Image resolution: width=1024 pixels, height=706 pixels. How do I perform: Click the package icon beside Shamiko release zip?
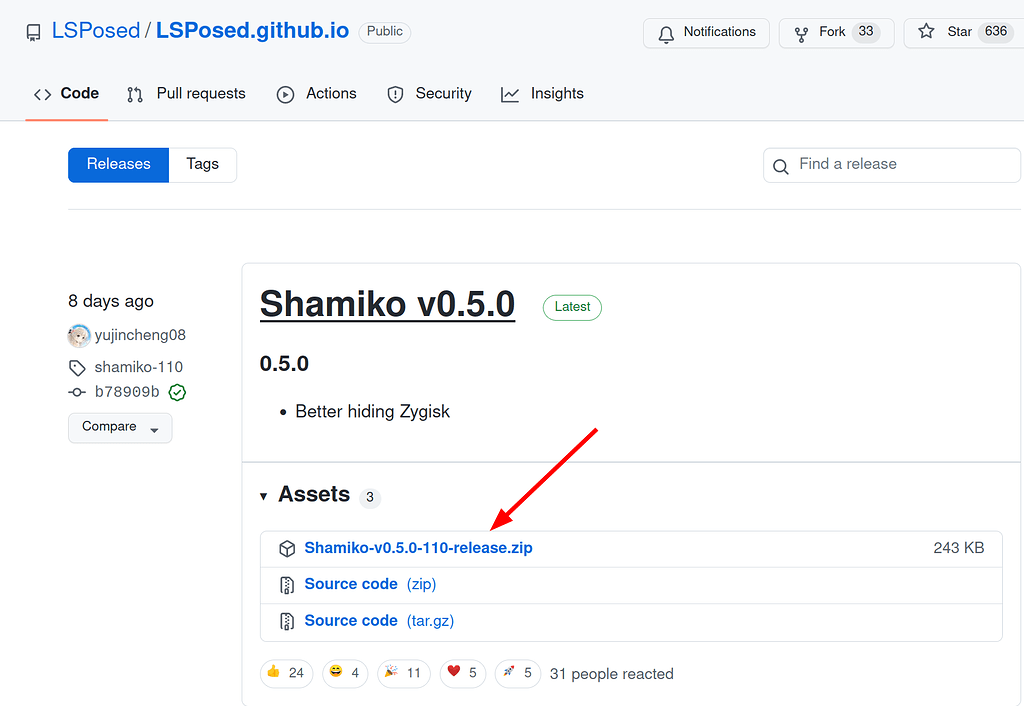[x=287, y=548]
